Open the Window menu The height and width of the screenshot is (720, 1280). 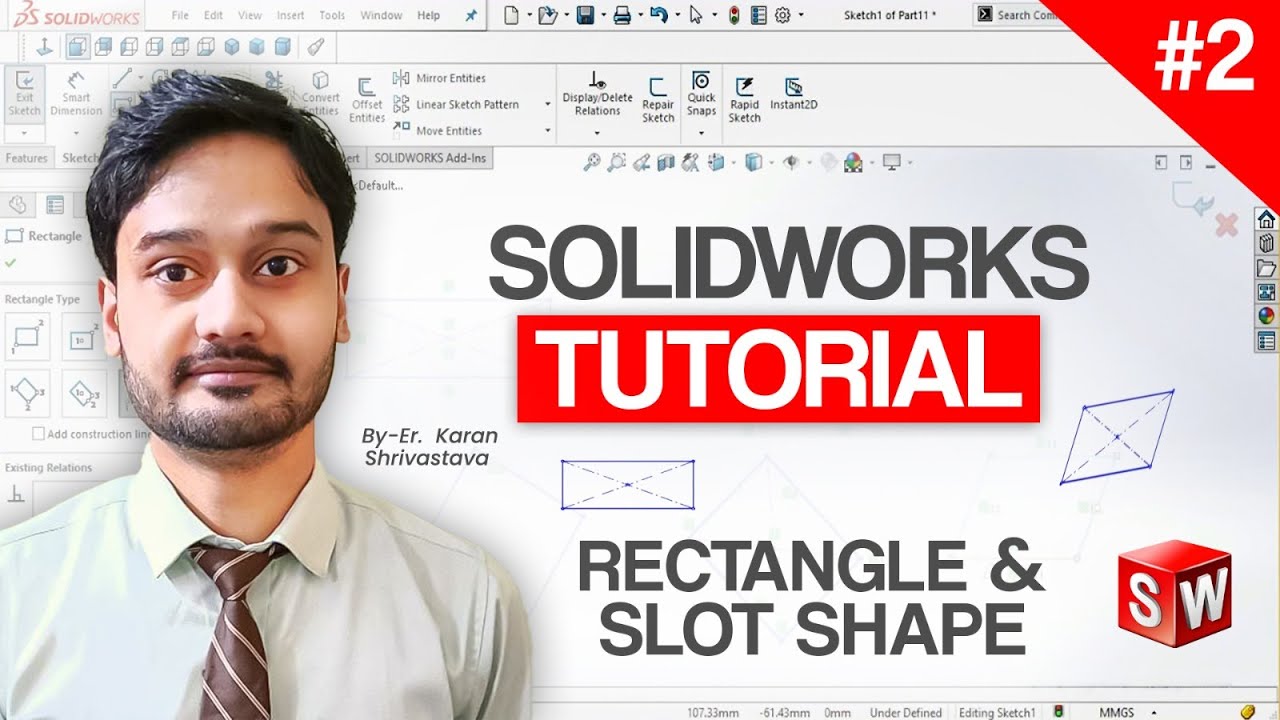(381, 15)
